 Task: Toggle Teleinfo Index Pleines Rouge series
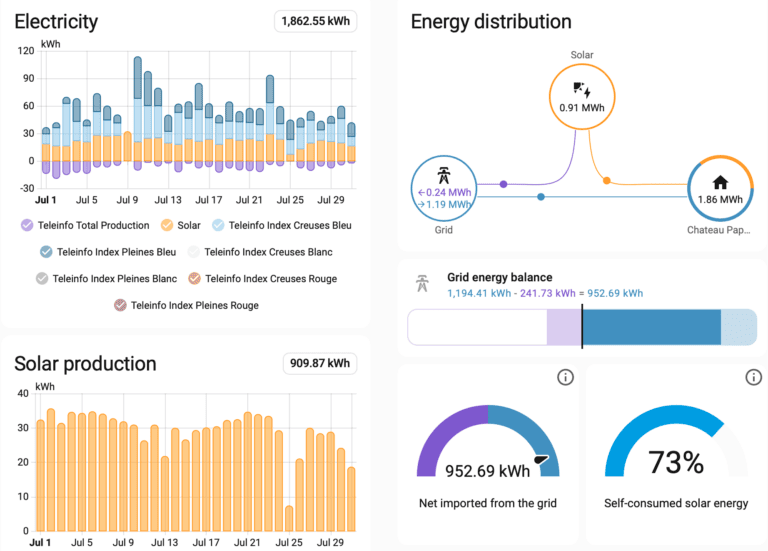120,305
